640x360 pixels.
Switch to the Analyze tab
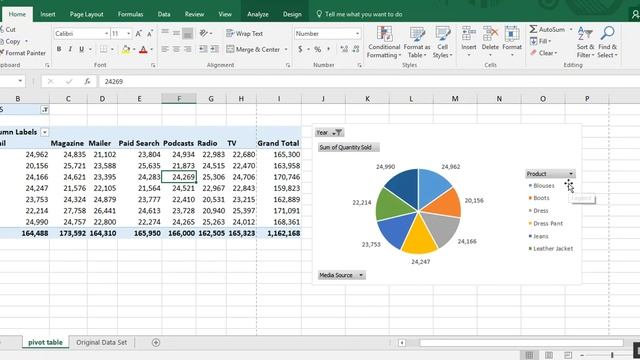point(258,14)
